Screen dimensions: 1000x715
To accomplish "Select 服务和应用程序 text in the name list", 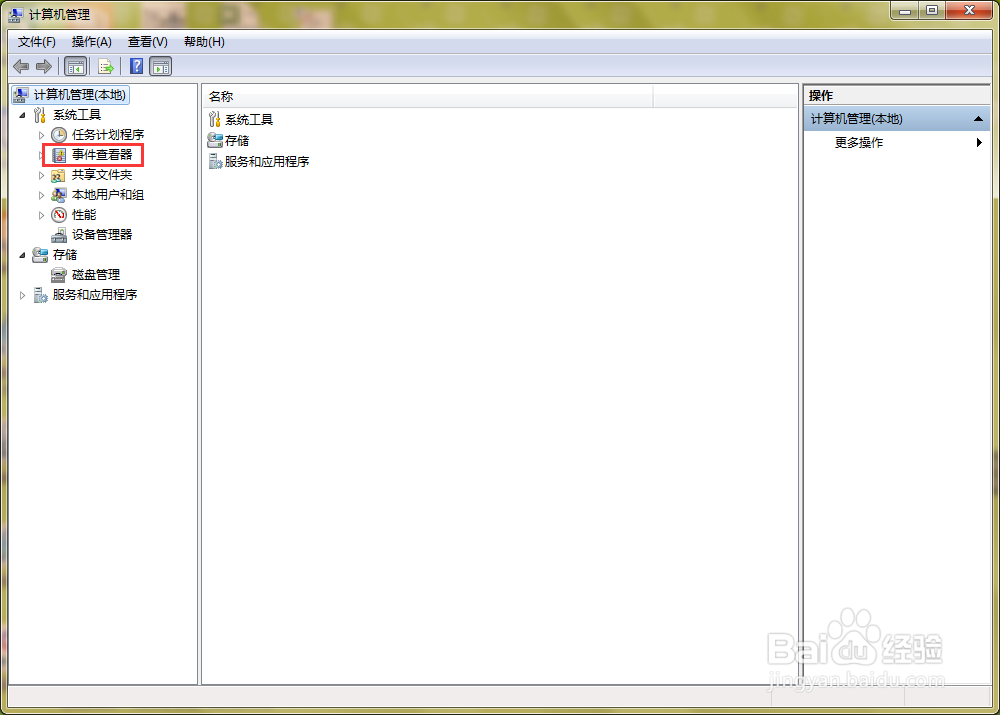I will [x=267, y=161].
